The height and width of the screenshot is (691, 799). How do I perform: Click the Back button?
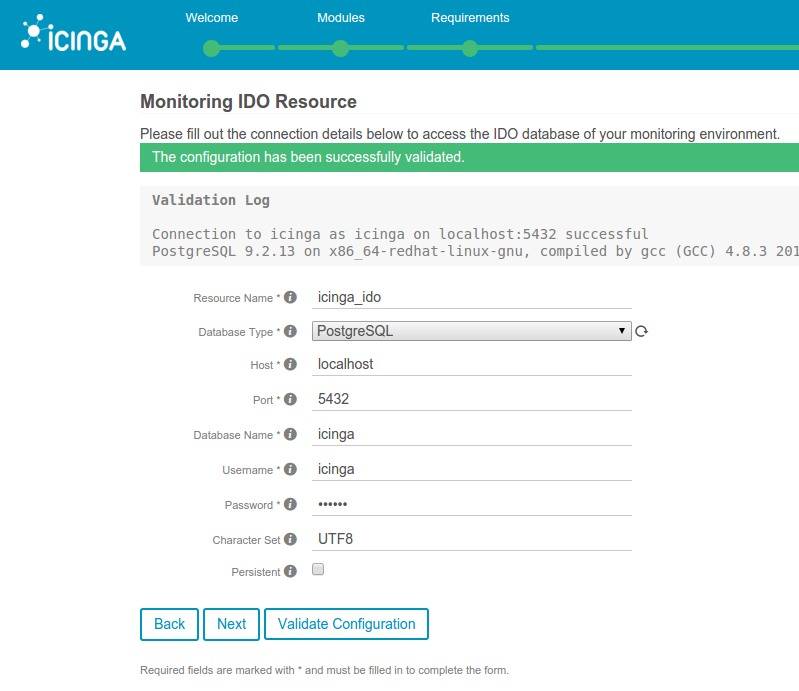169,624
